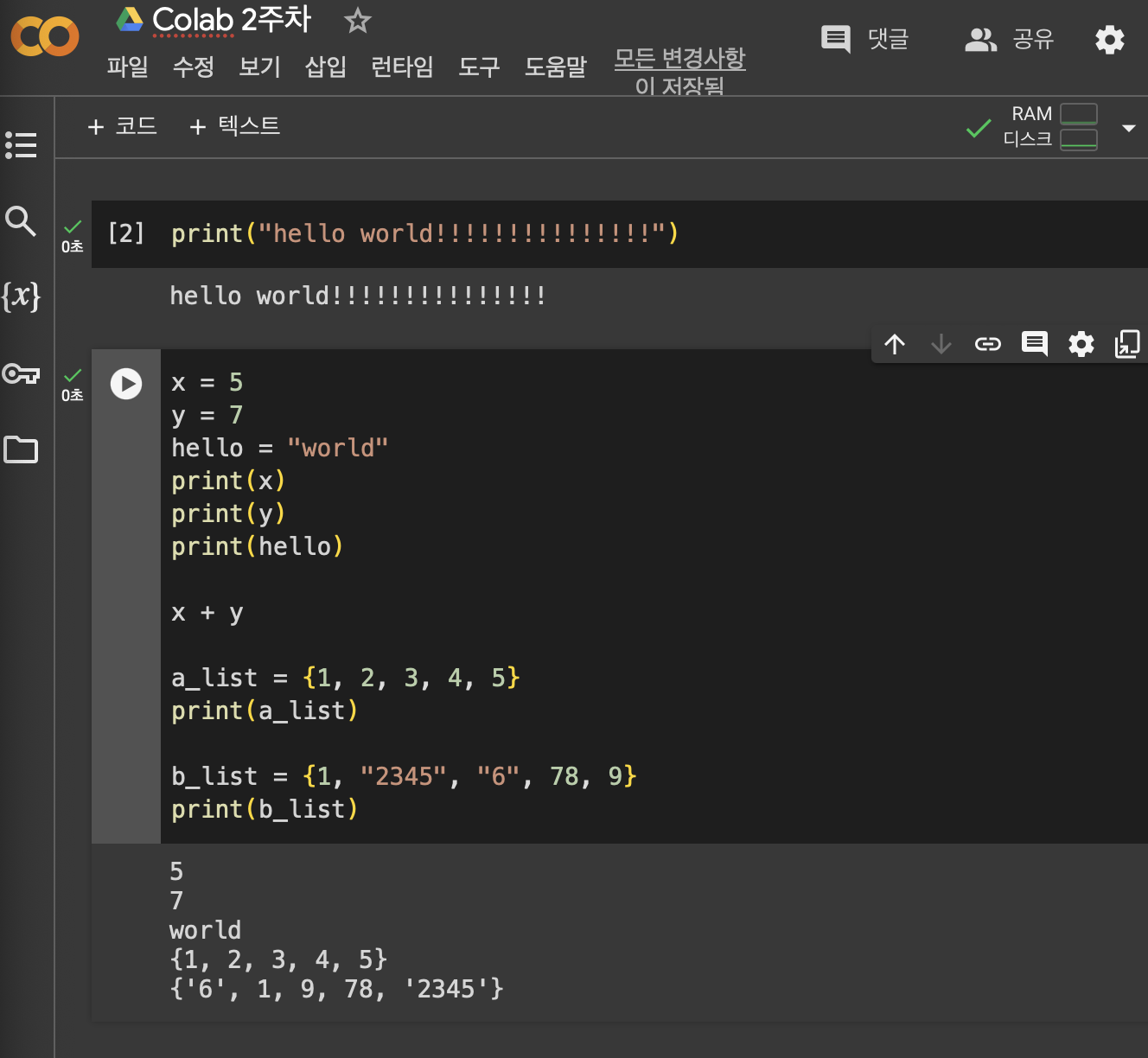Open cell editor settings gear
This screenshot has height=1058, width=1148.
(1081, 344)
